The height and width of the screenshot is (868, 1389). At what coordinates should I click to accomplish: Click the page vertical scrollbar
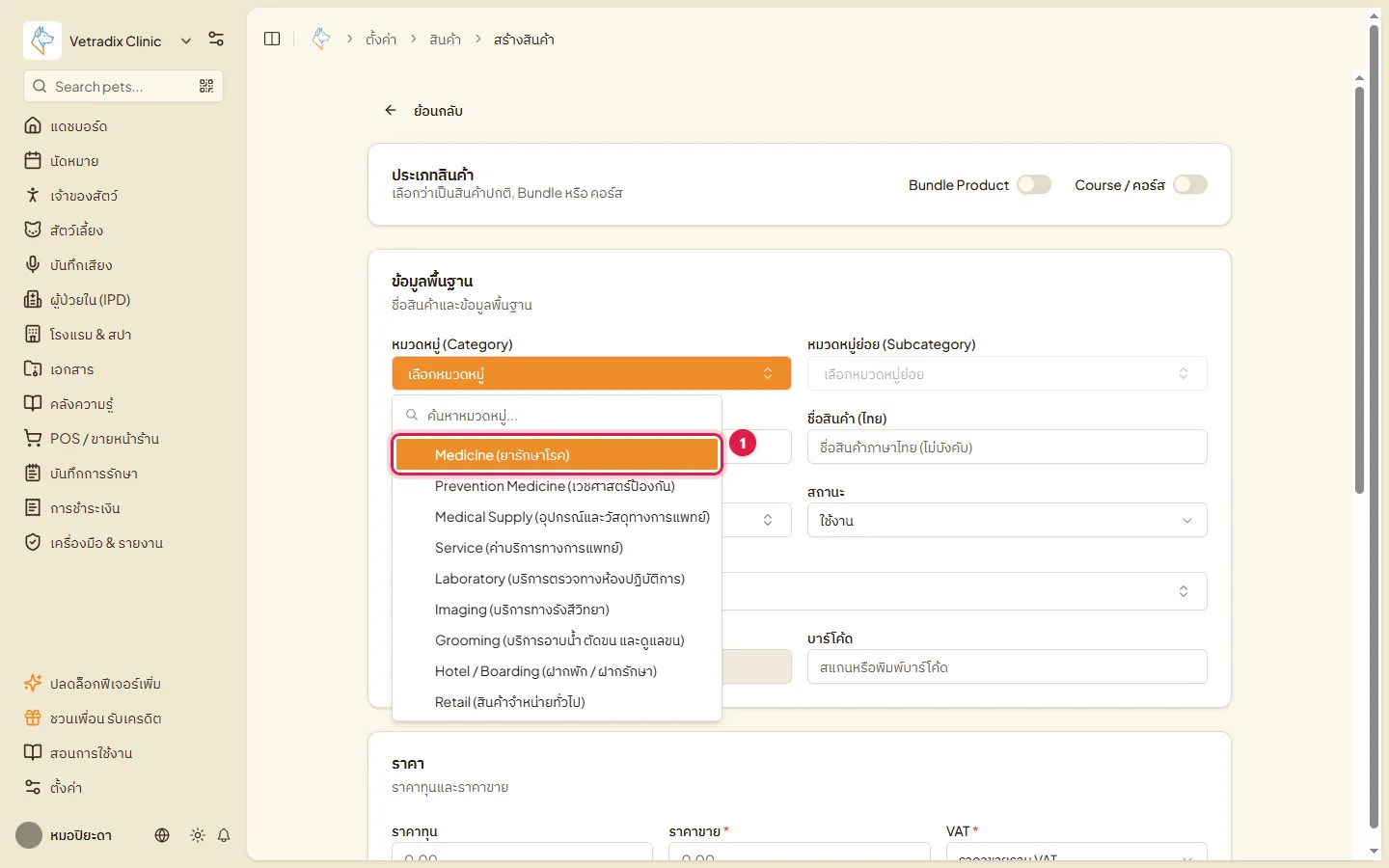tap(1359, 289)
